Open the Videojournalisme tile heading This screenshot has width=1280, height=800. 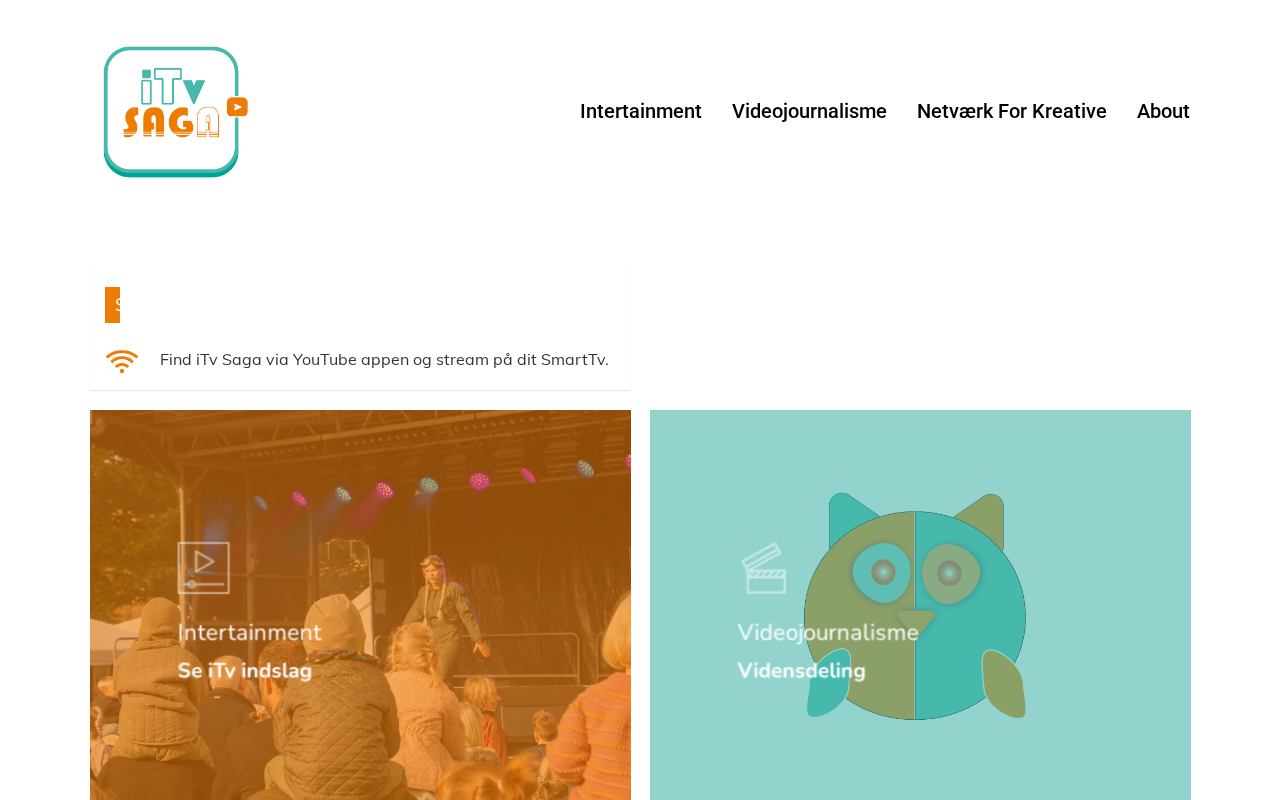[x=828, y=633]
